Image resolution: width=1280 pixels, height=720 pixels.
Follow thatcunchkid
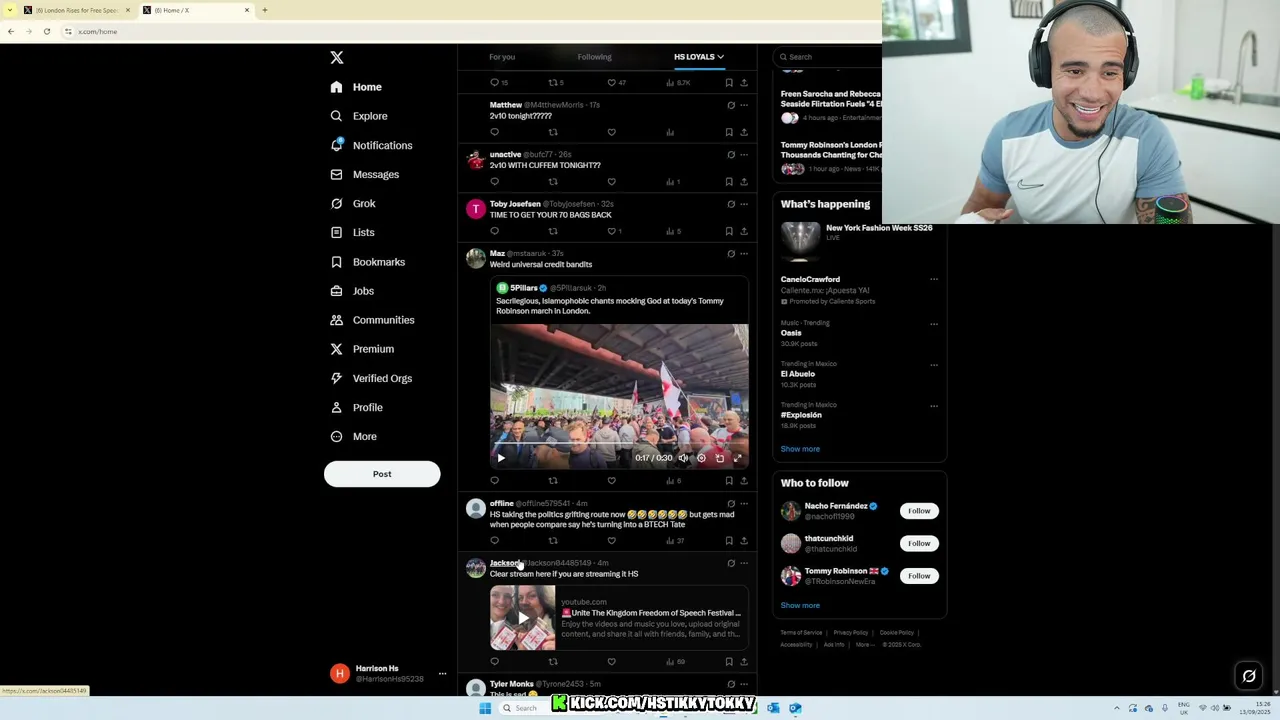click(x=919, y=543)
